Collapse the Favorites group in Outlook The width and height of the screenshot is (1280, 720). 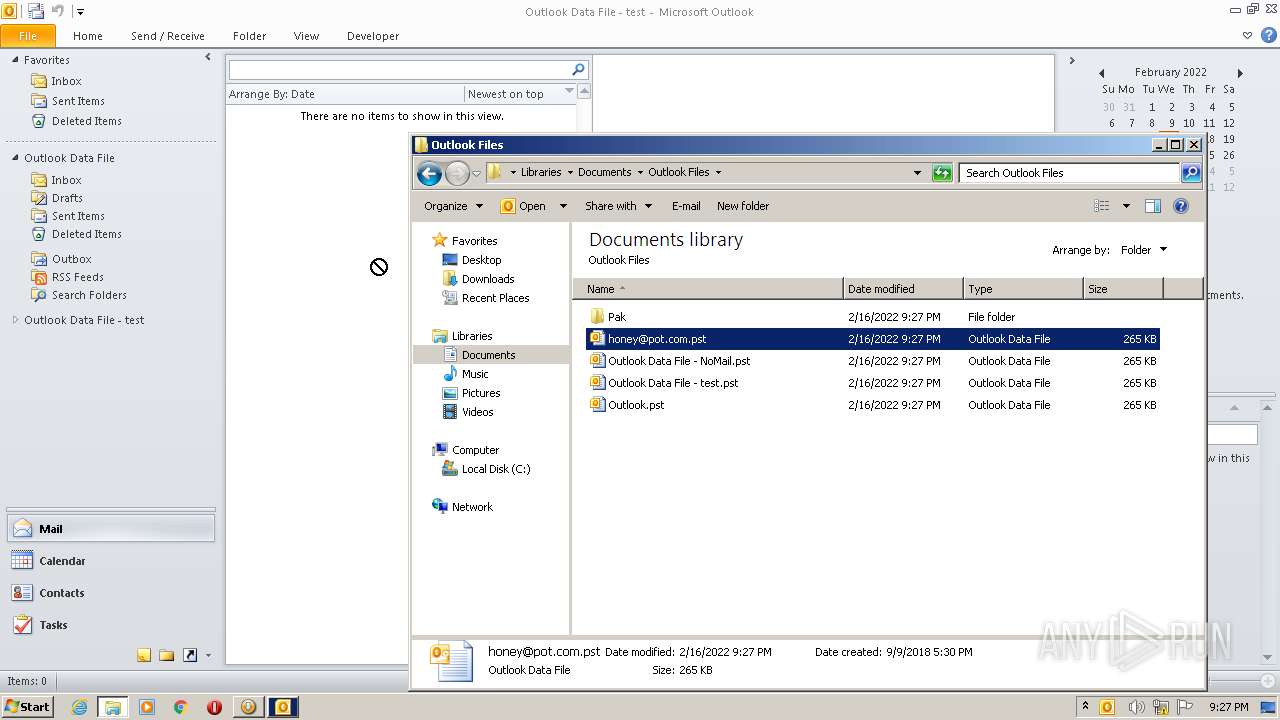15,60
